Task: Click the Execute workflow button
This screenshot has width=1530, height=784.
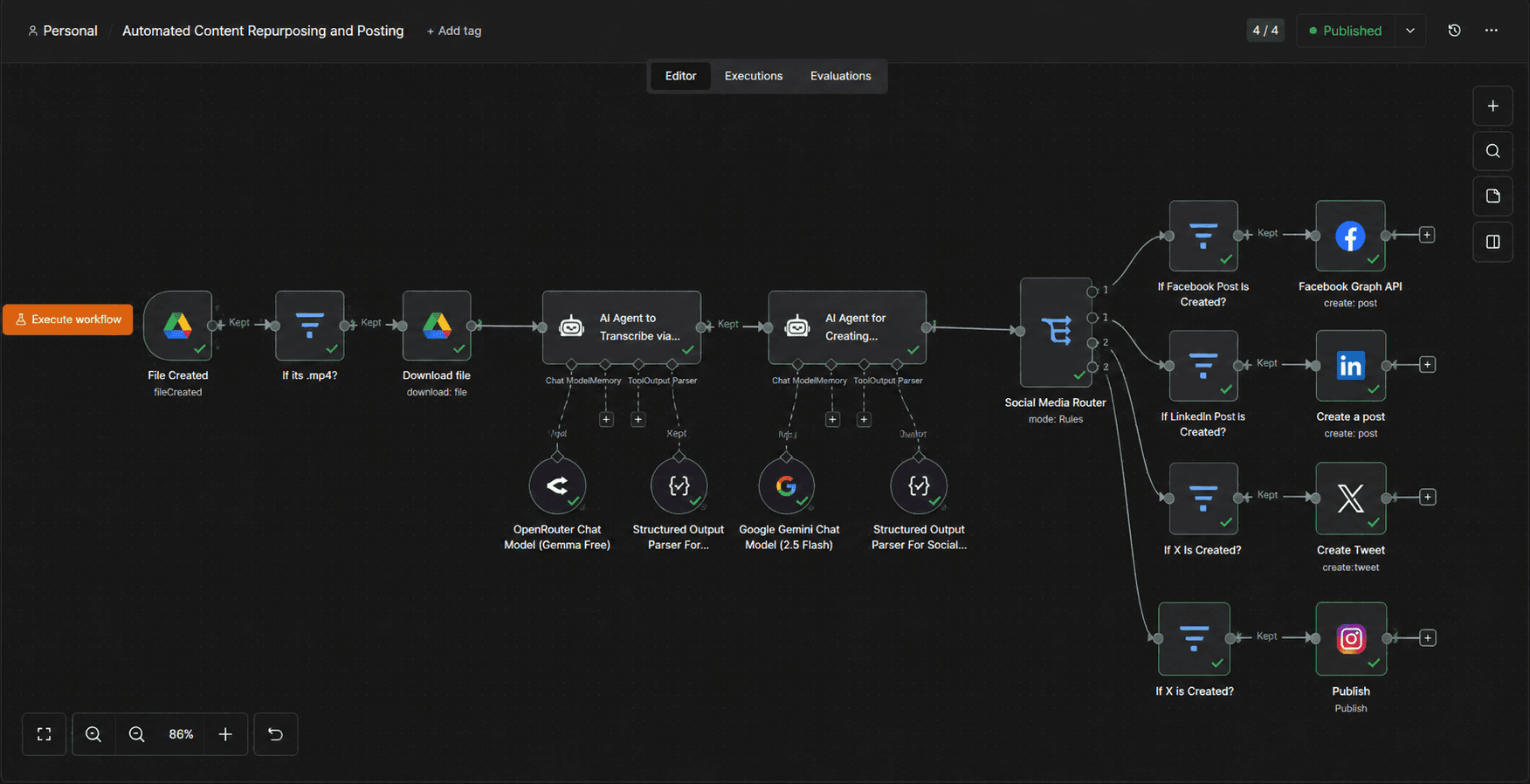Action: [x=68, y=320]
